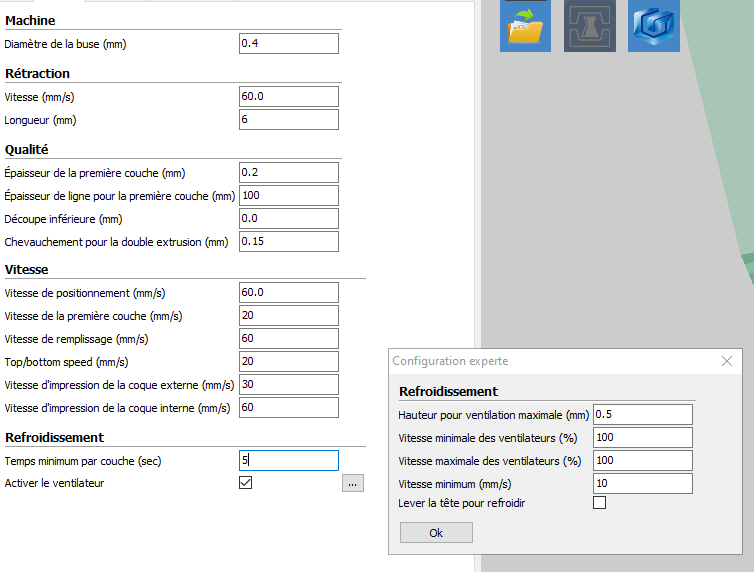Close the Configuration experte dialog

point(727,361)
